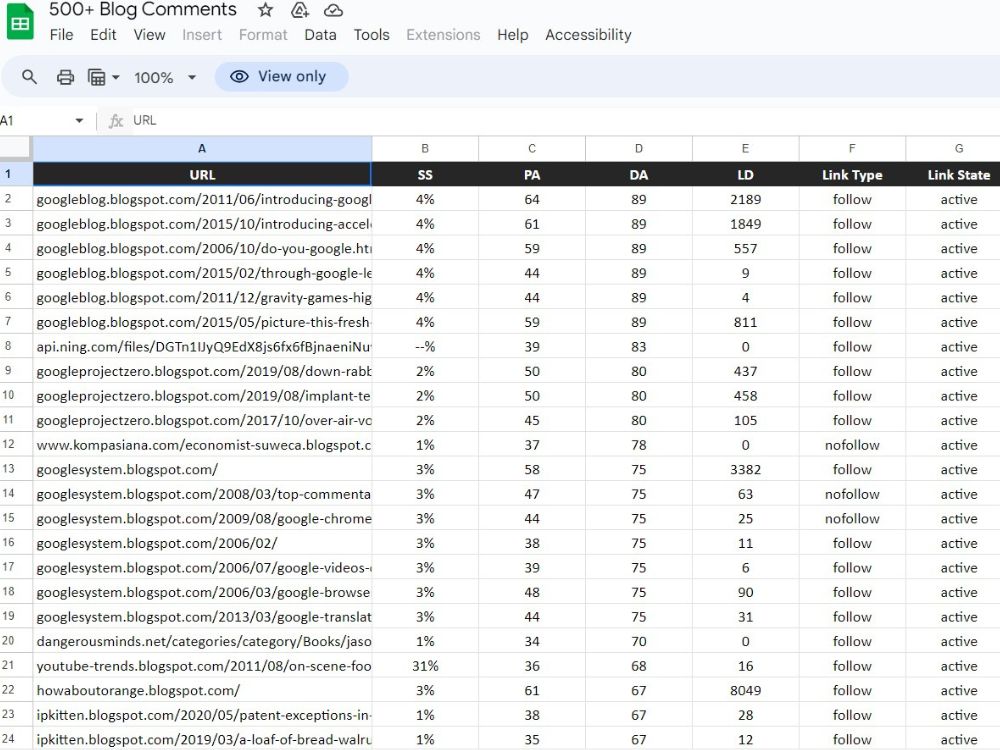Open the Edit menu
Screen dimensions: 1000x750
point(103,34)
